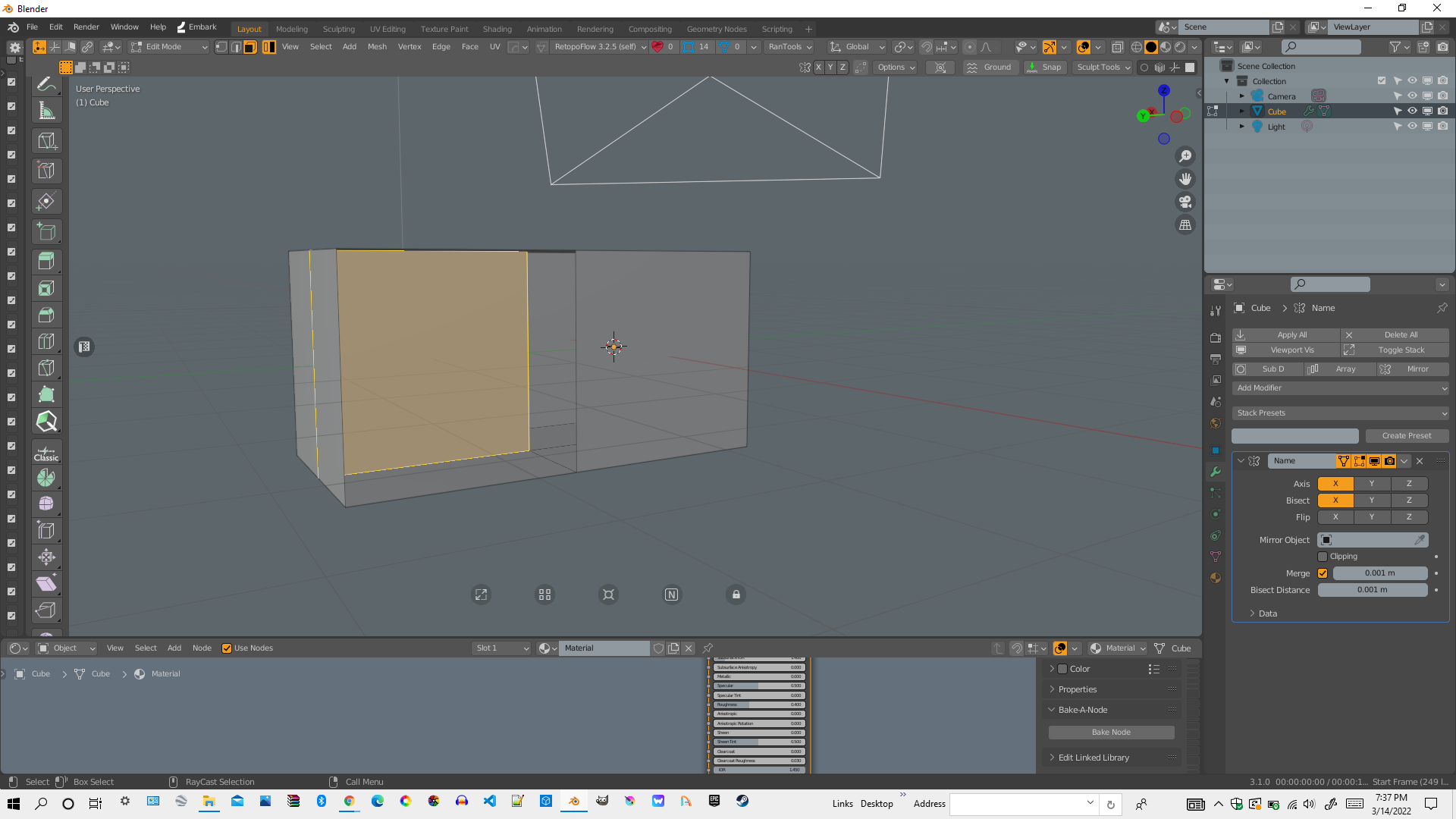Click the expand arrows icon in viewport bottom
This screenshot has height=819, width=1456.
click(x=481, y=595)
